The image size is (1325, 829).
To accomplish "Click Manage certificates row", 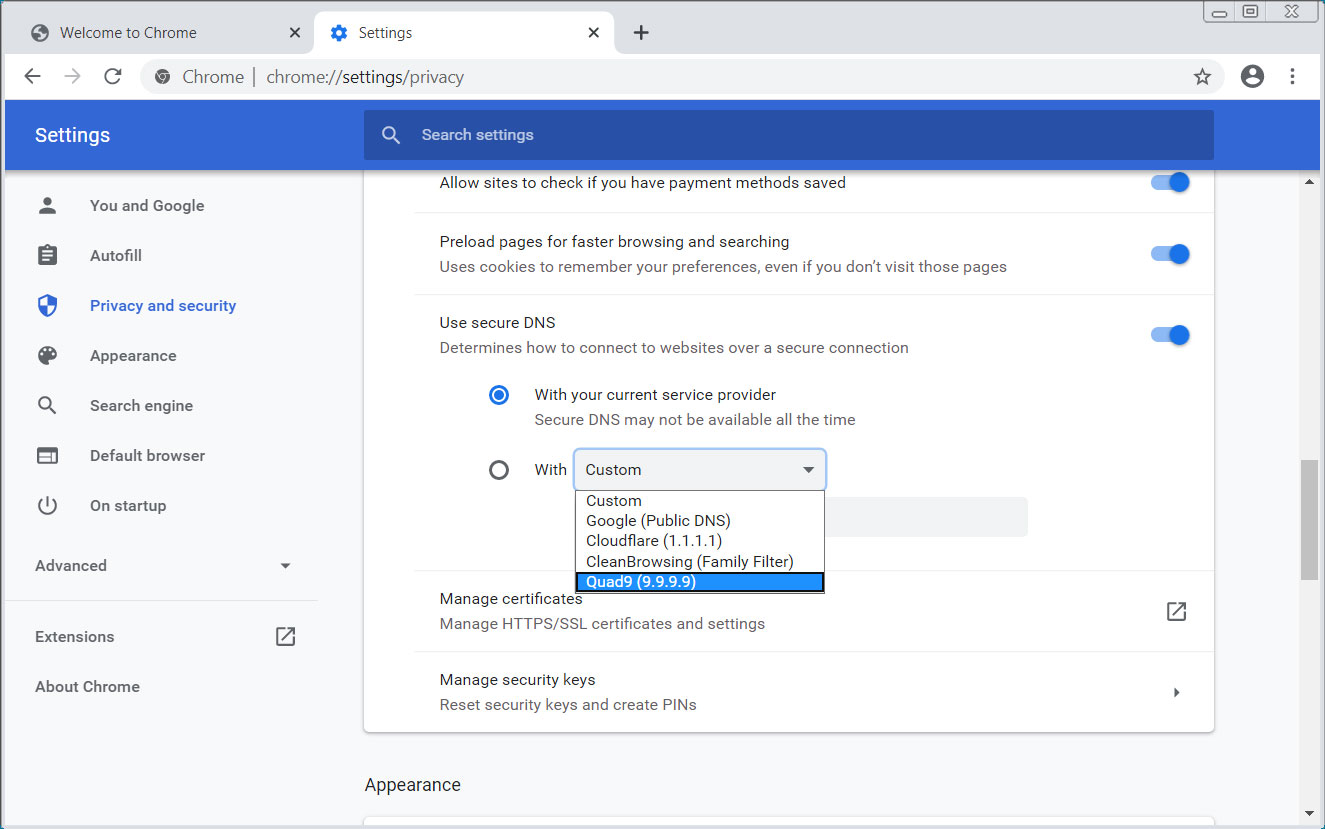I will tap(814, 611).
